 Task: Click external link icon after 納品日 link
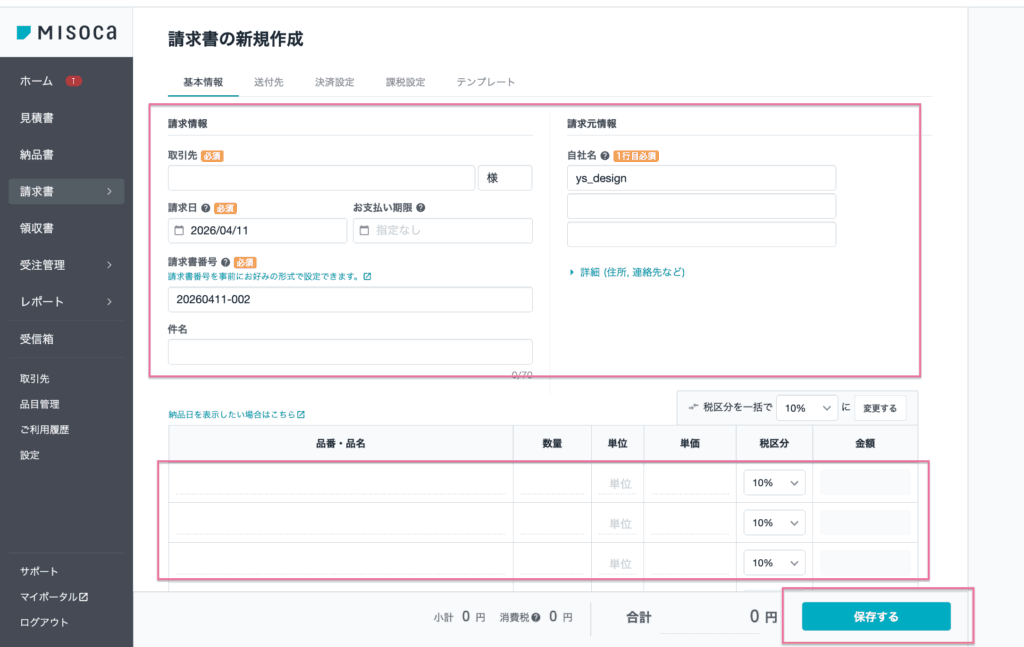pos(300,415)
